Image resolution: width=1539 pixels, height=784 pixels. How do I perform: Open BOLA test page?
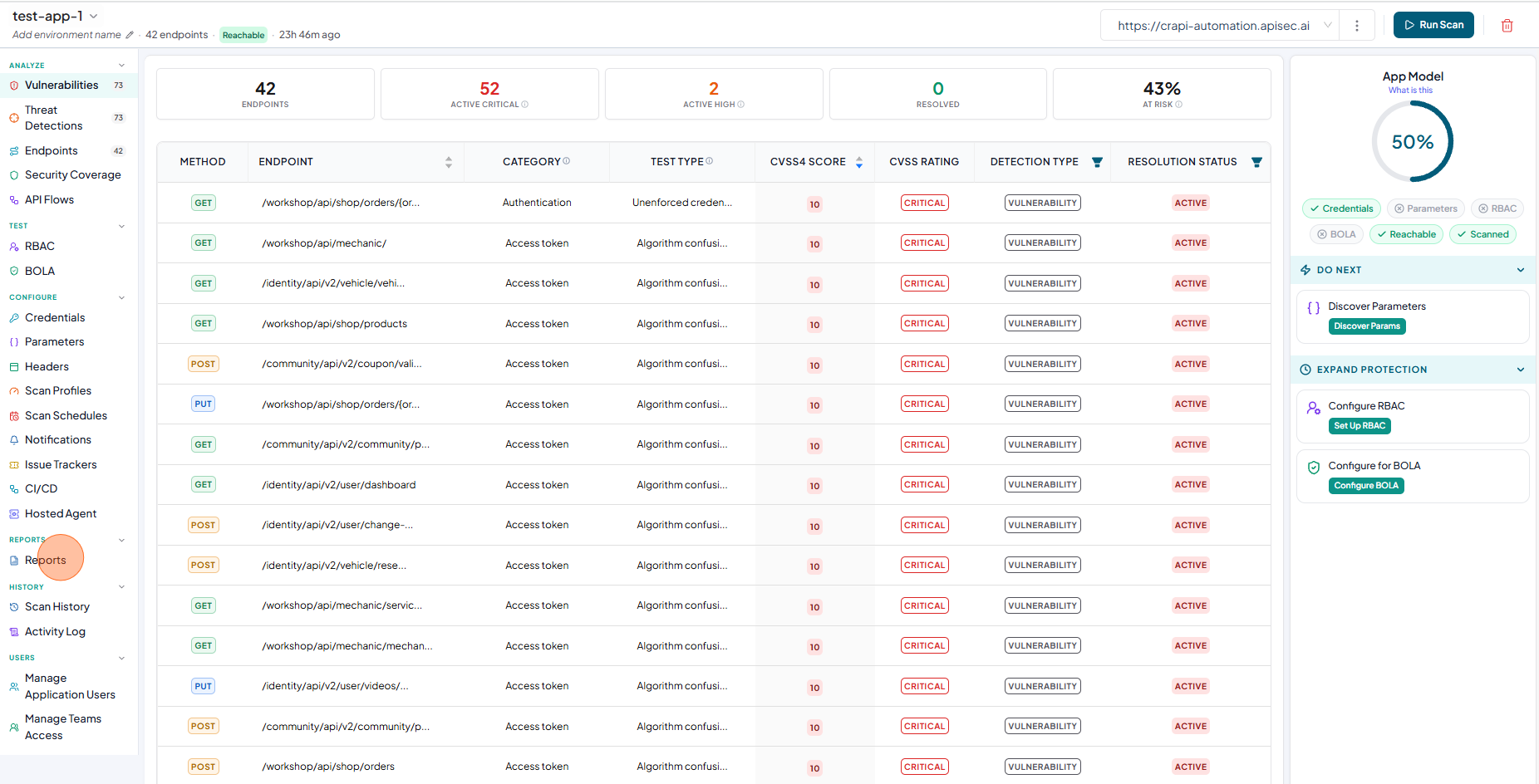68,271
